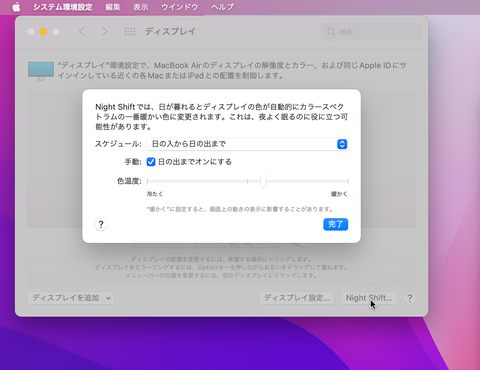Click the ディスプレイ window title
This screenshot has width=480, height=370.
[170, 32]
